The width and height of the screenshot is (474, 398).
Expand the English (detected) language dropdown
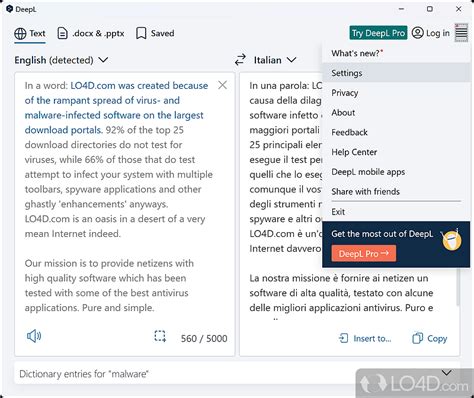coord(61,60)
